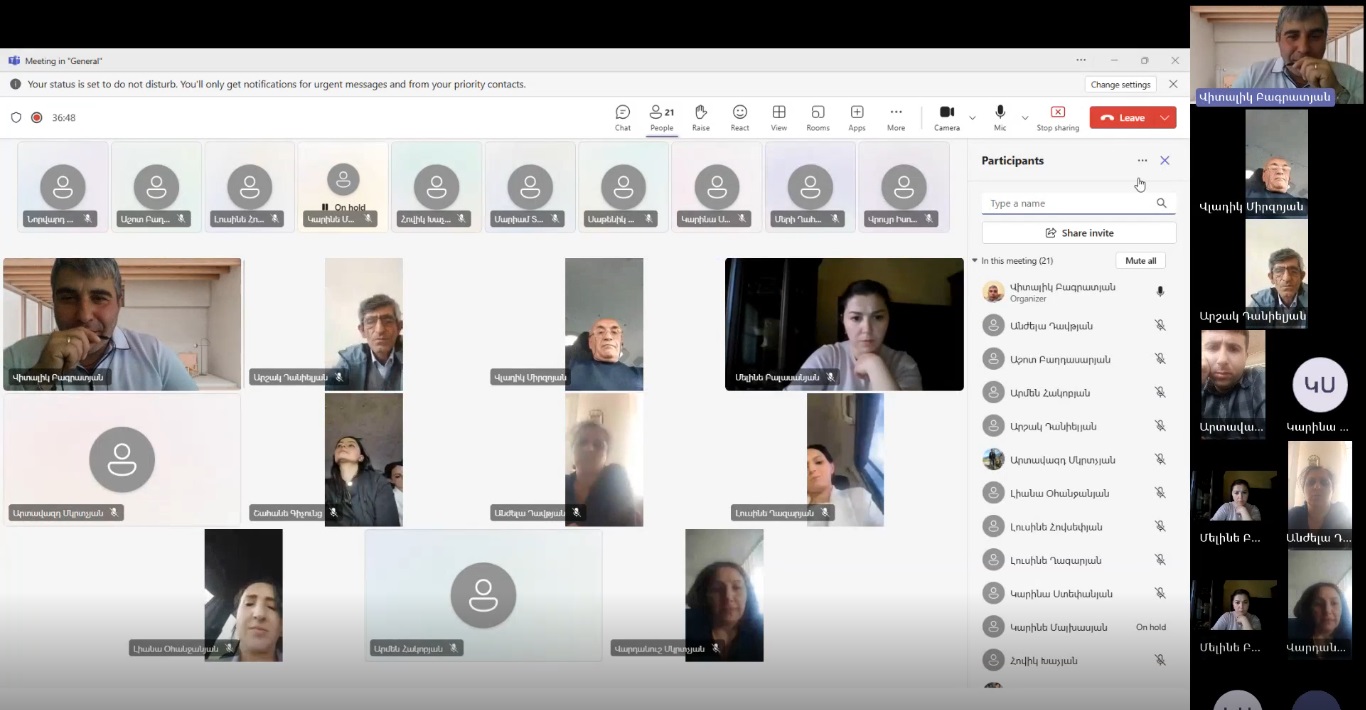Select Արմեն Հակոբյան's avatar tile in the grid
The height and width of the screenshot is (710, 1366).
coord(483,595)
